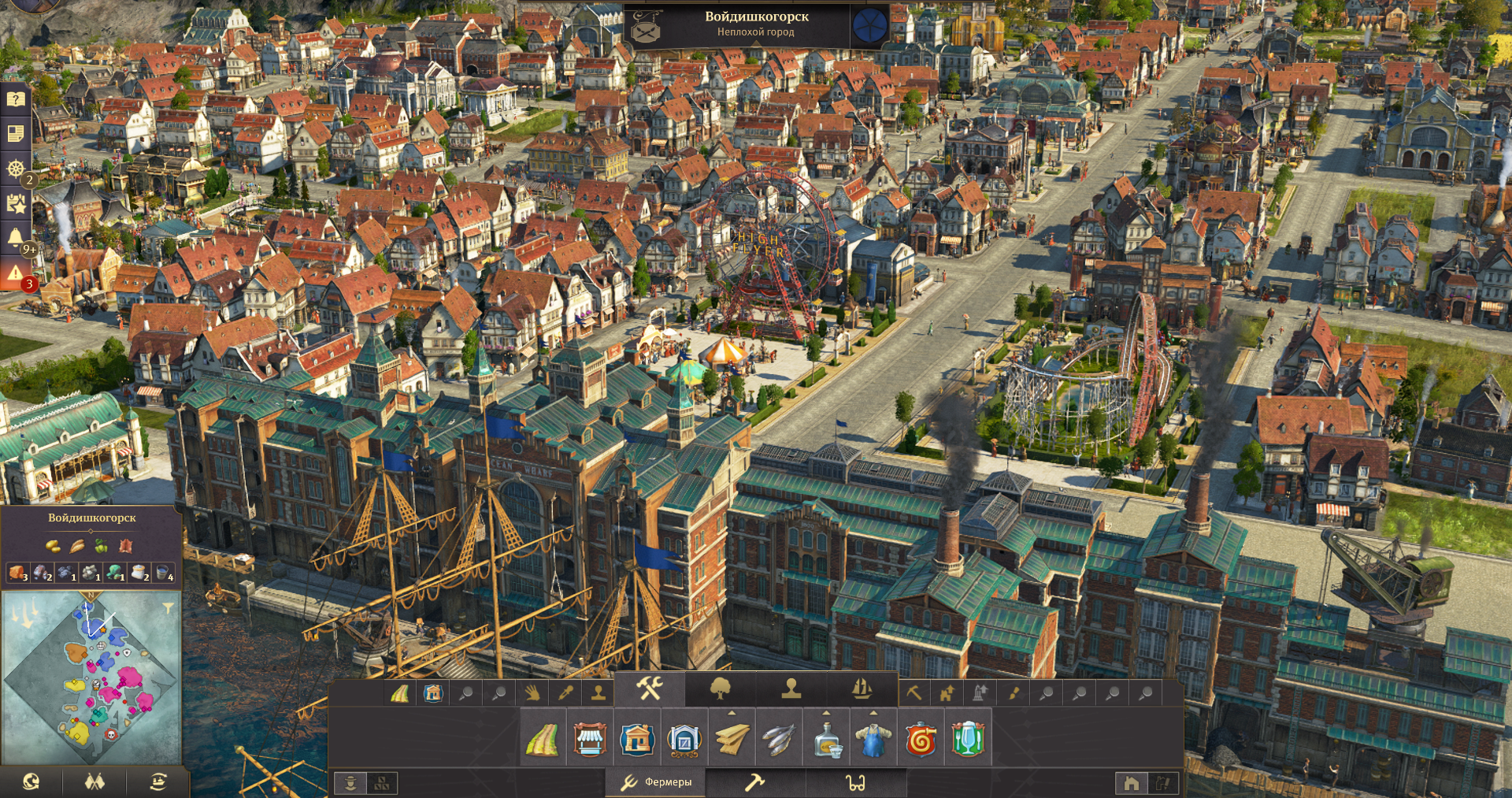Viewport: 1512px width, 798px height.
Task: Expand the city info panel under Неплохой город
Action: click(757, 43)
